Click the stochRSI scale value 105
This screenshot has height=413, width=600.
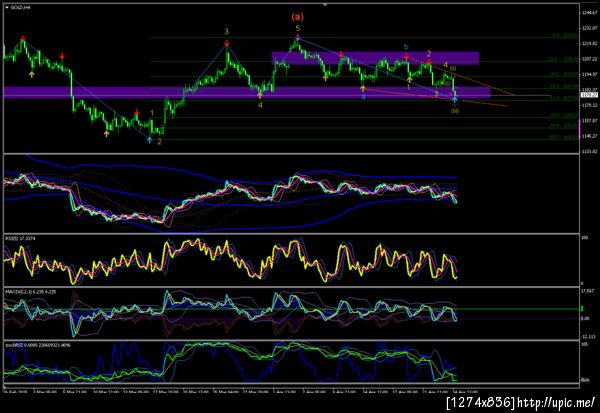click(x=585, y=344)
